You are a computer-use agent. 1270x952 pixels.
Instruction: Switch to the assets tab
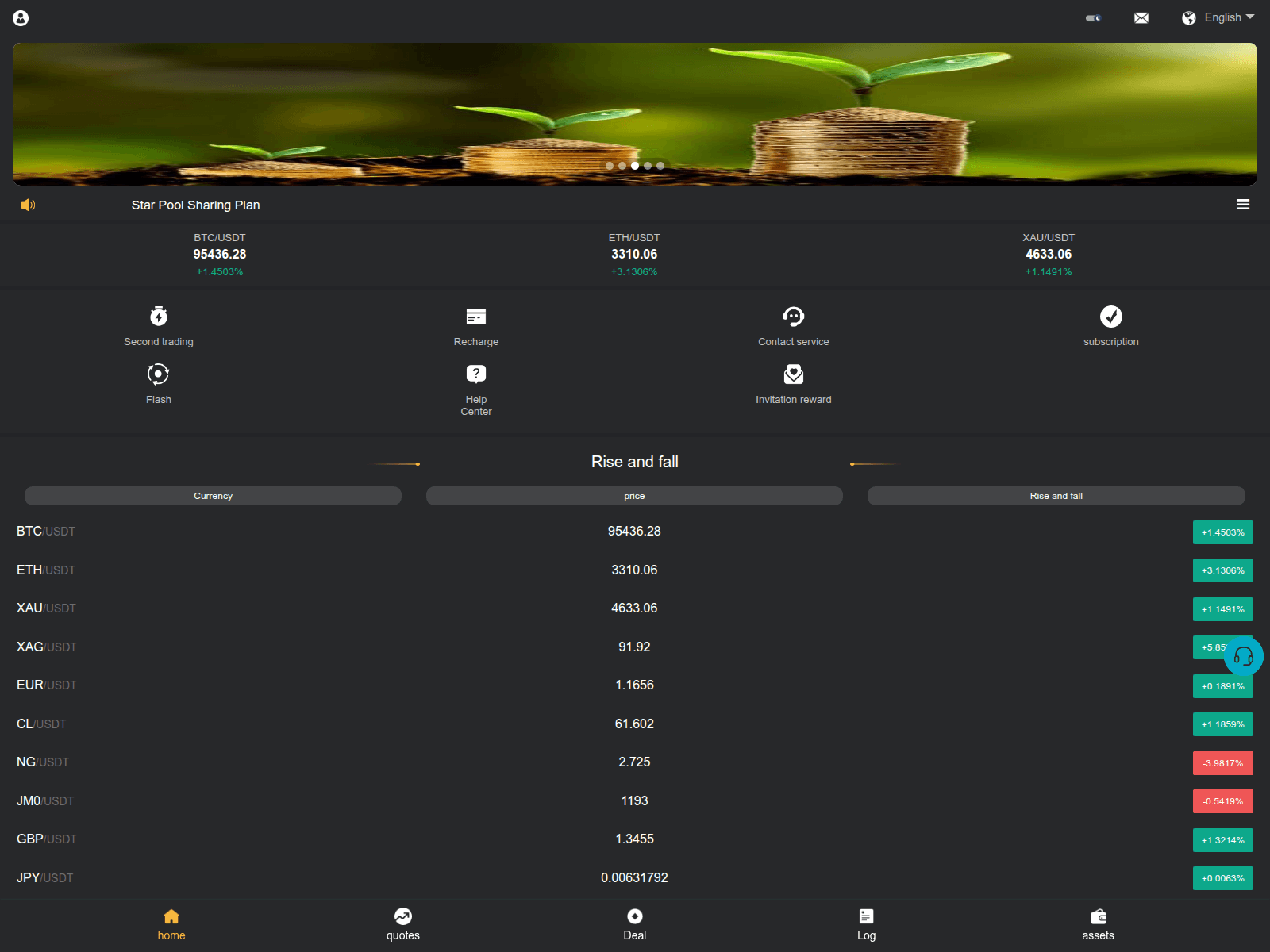(x=1098, y=924)
